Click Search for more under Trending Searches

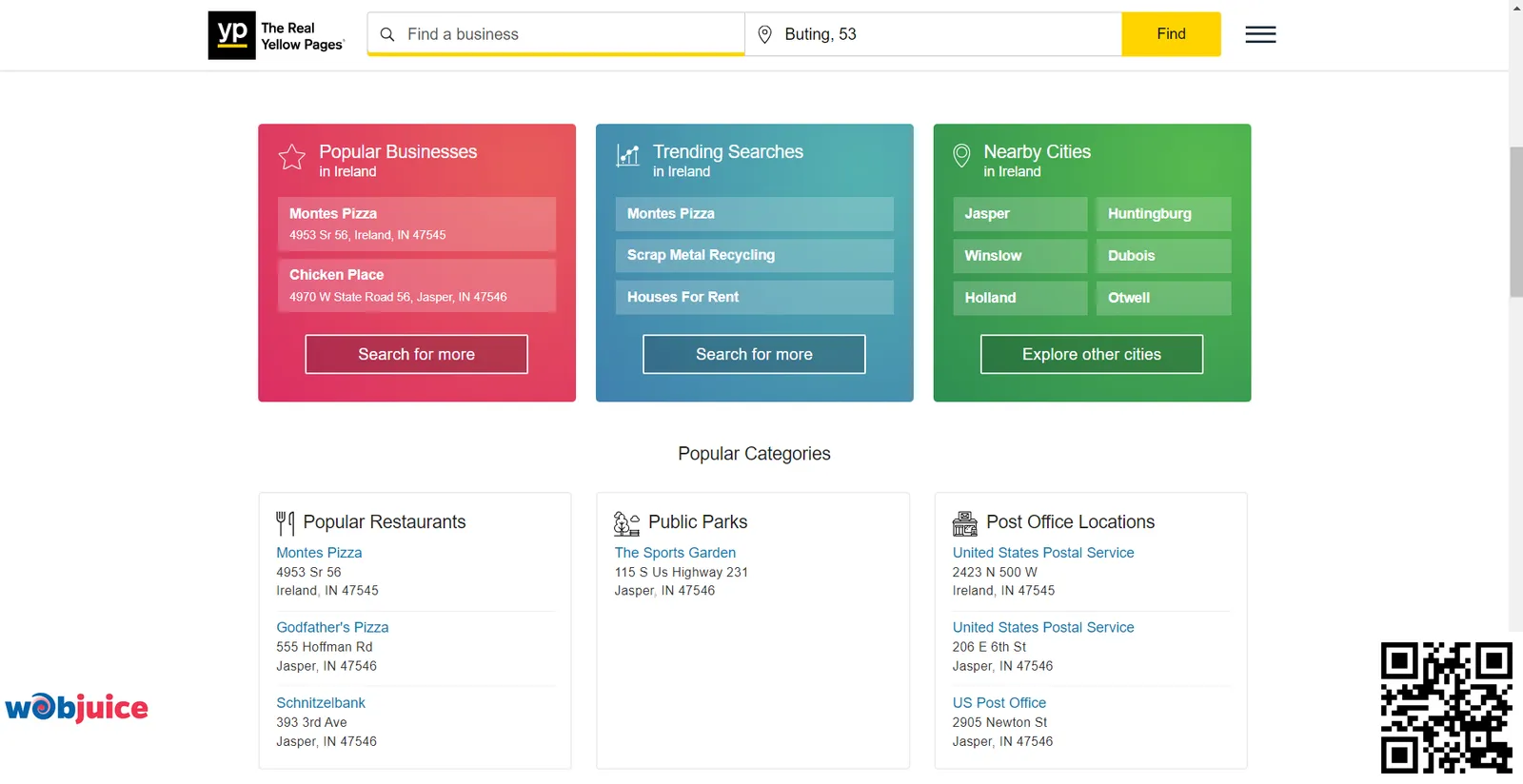(754, 354)
